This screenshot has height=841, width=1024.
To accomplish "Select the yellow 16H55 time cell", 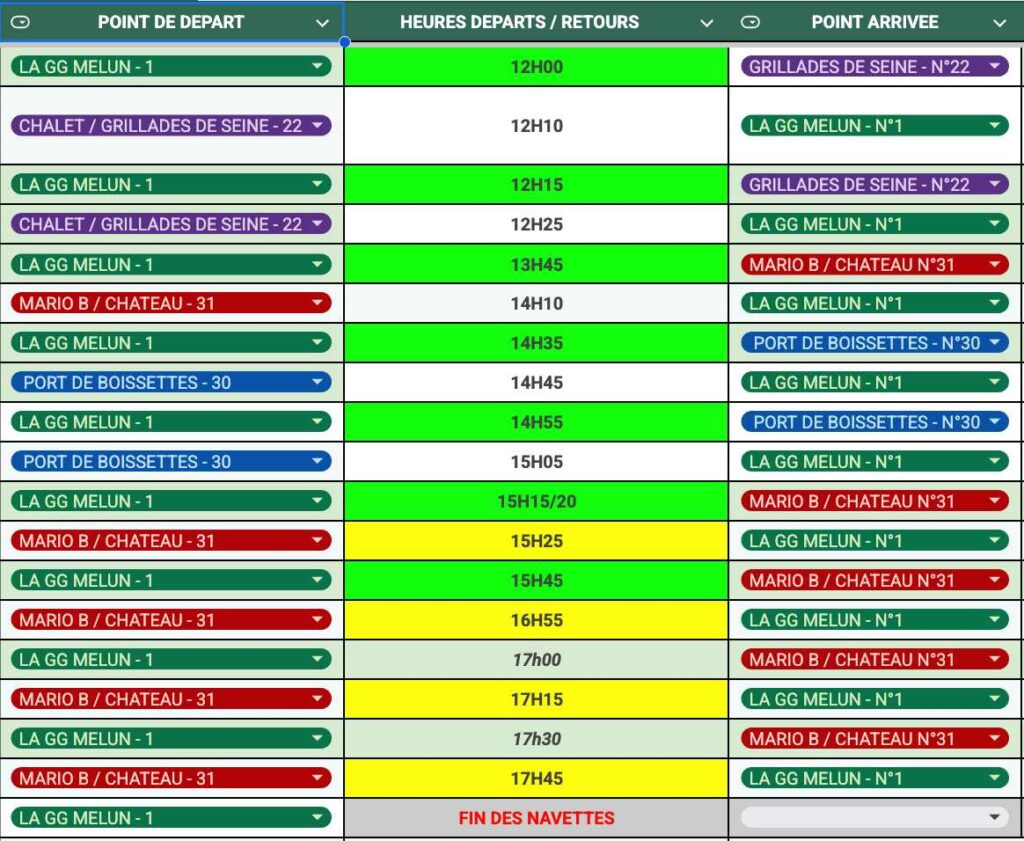I will tap(536, 620).
